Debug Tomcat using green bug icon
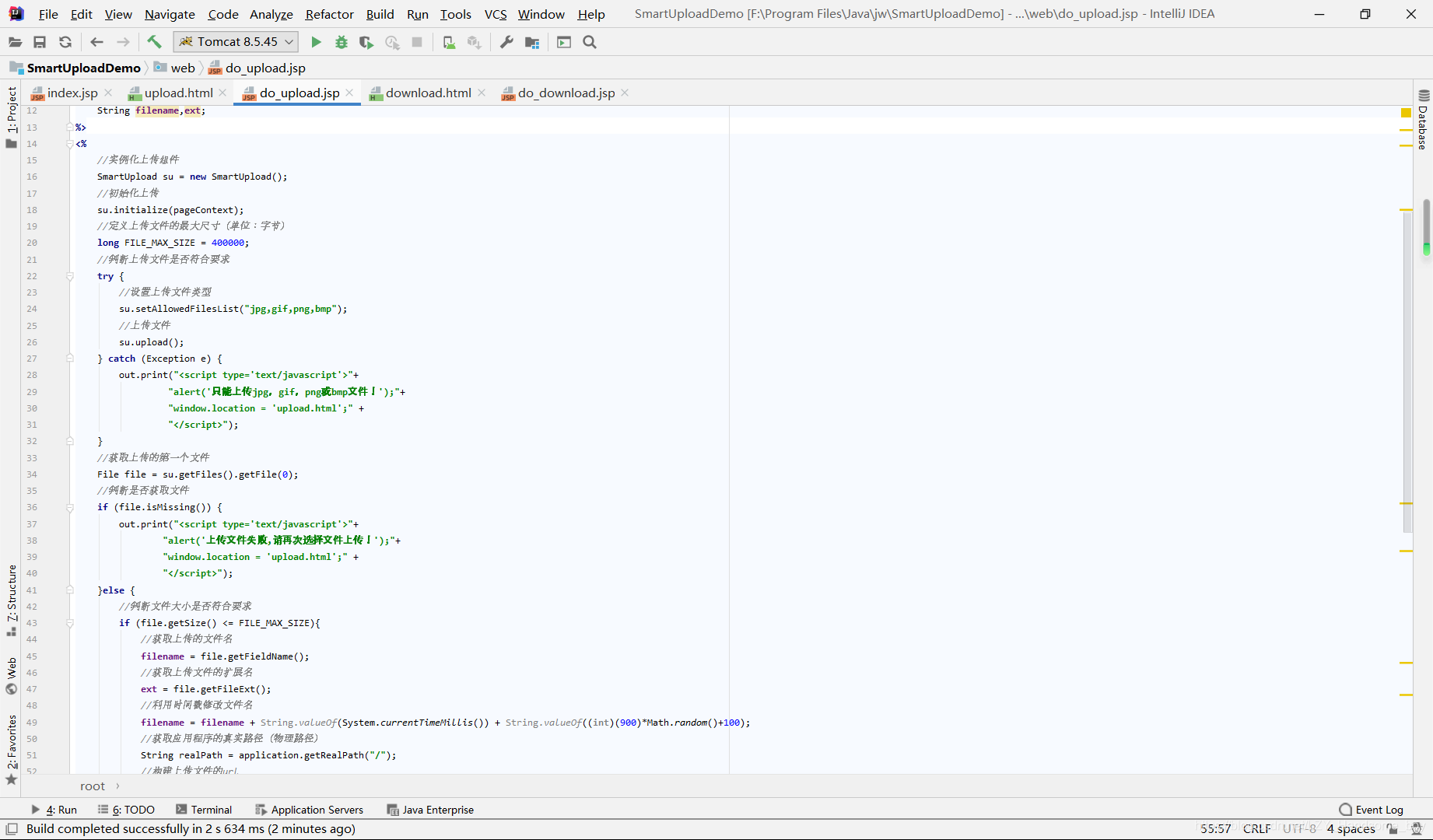 342,42
